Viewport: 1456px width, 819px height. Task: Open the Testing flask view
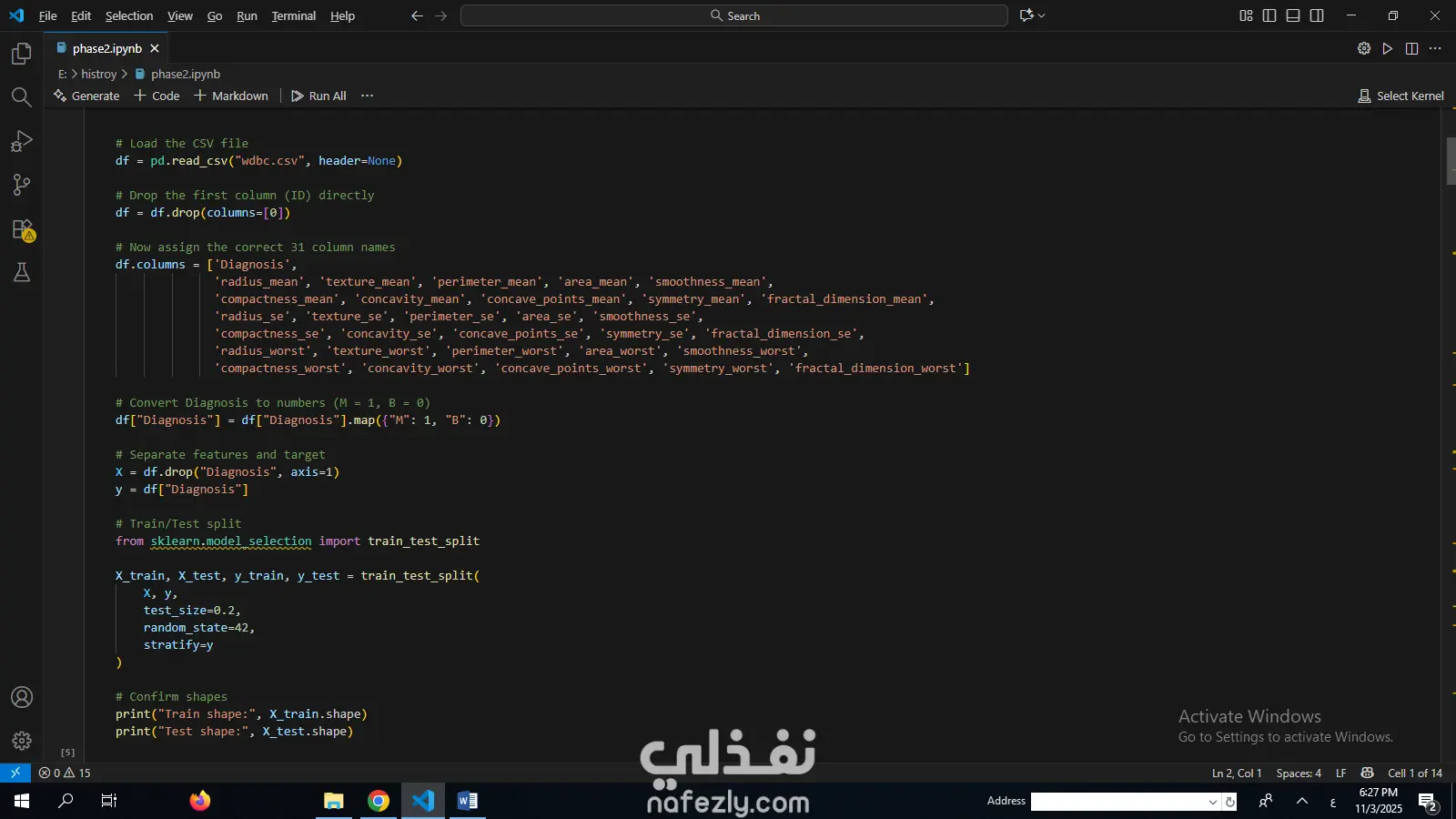point(22,272)
